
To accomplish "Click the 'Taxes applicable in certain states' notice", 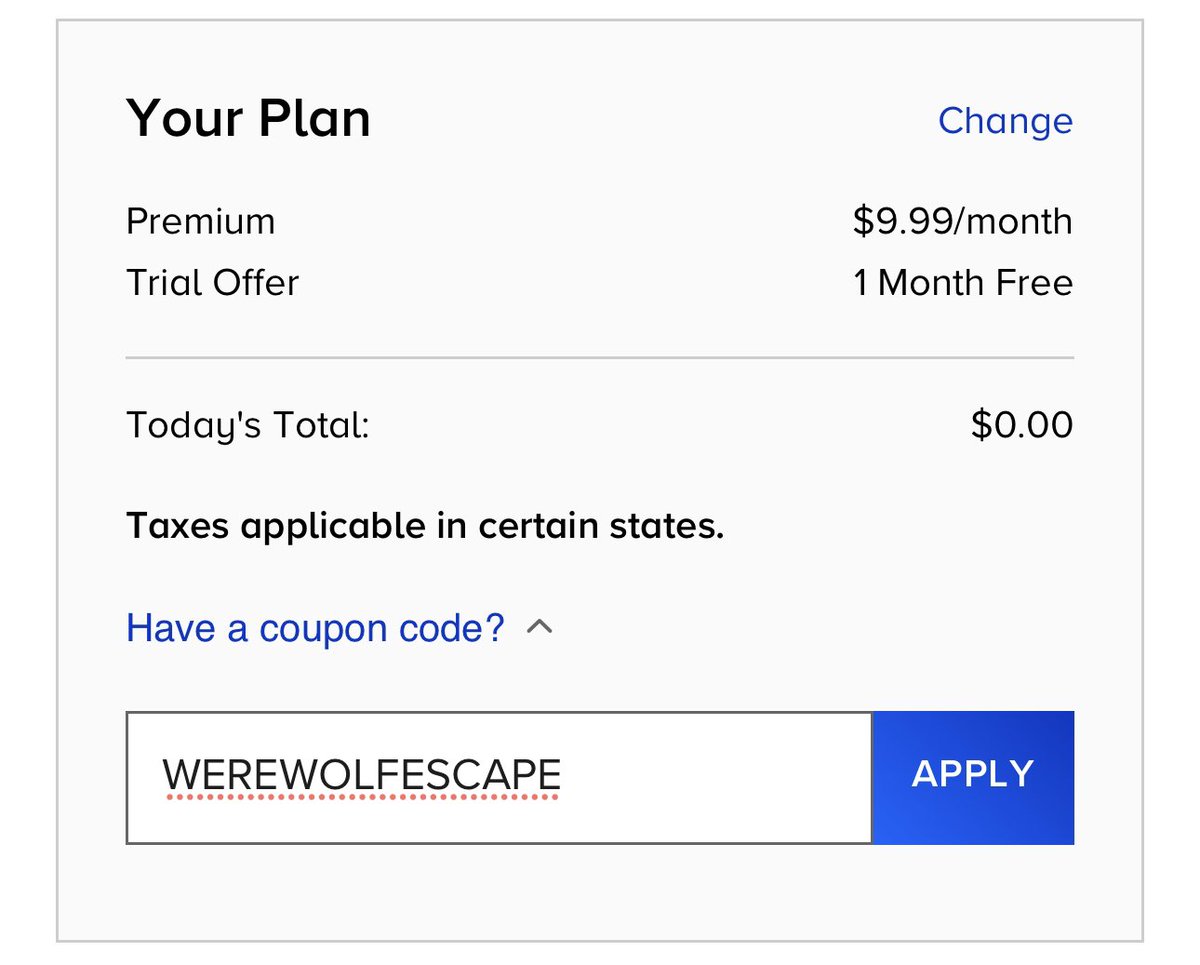I will click(424, 525).
